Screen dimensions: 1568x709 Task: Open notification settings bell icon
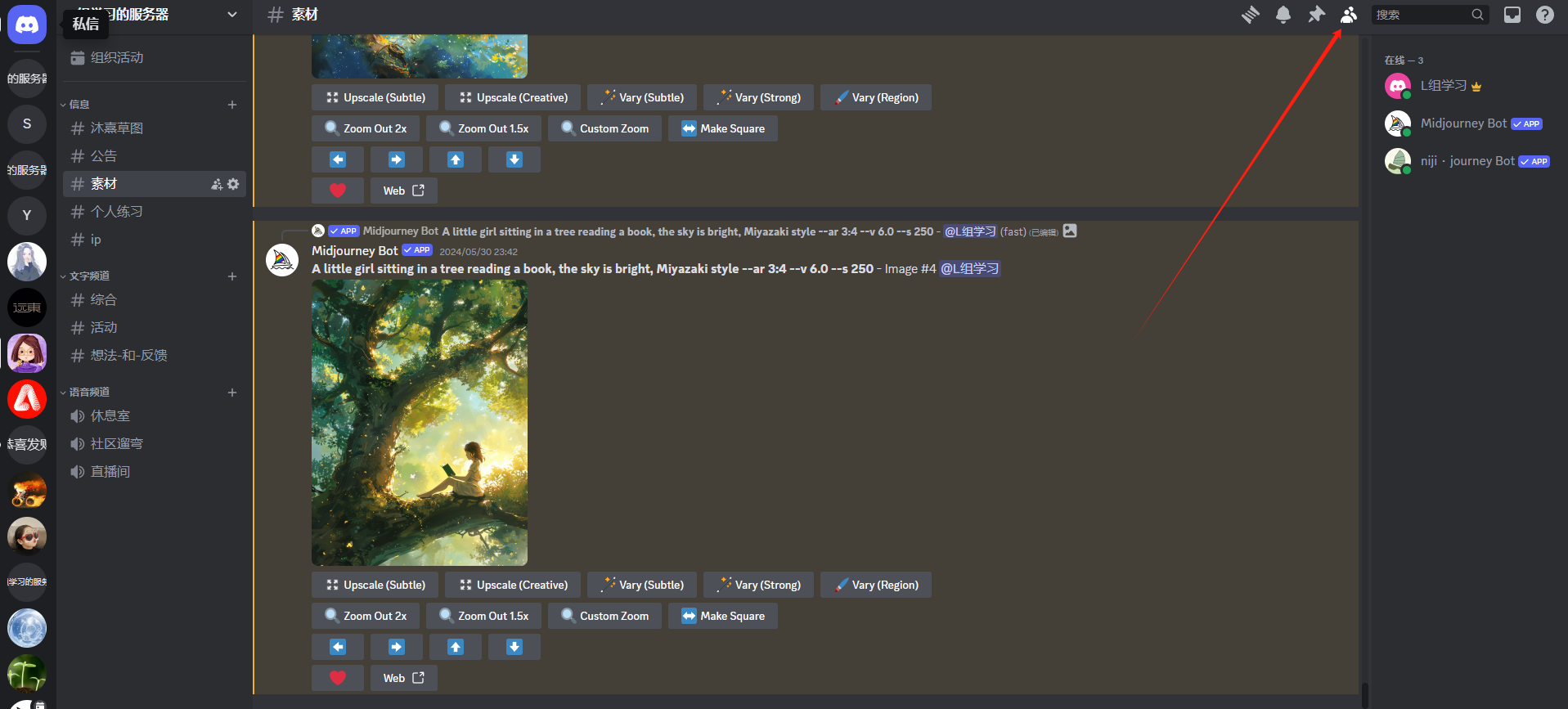[1283, 15]
